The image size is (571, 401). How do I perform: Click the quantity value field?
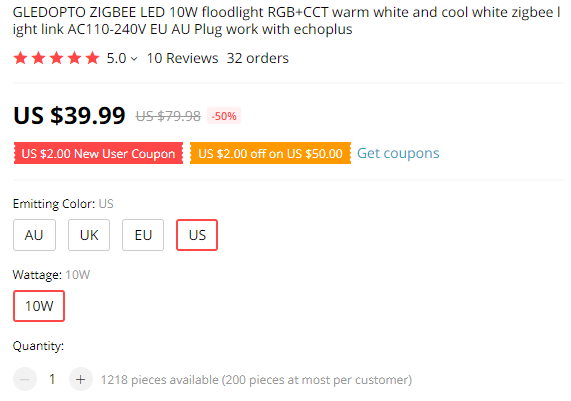[52, 379]
